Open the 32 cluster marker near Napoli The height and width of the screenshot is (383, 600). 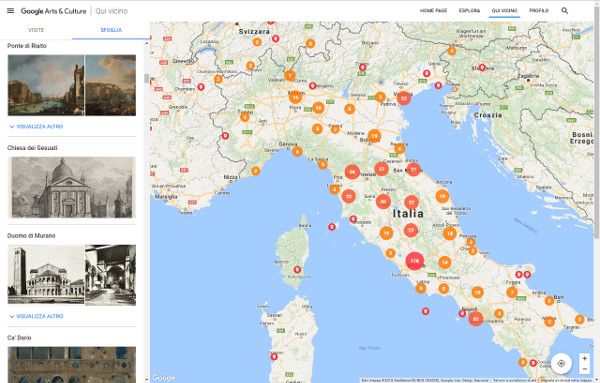point(476,319)
